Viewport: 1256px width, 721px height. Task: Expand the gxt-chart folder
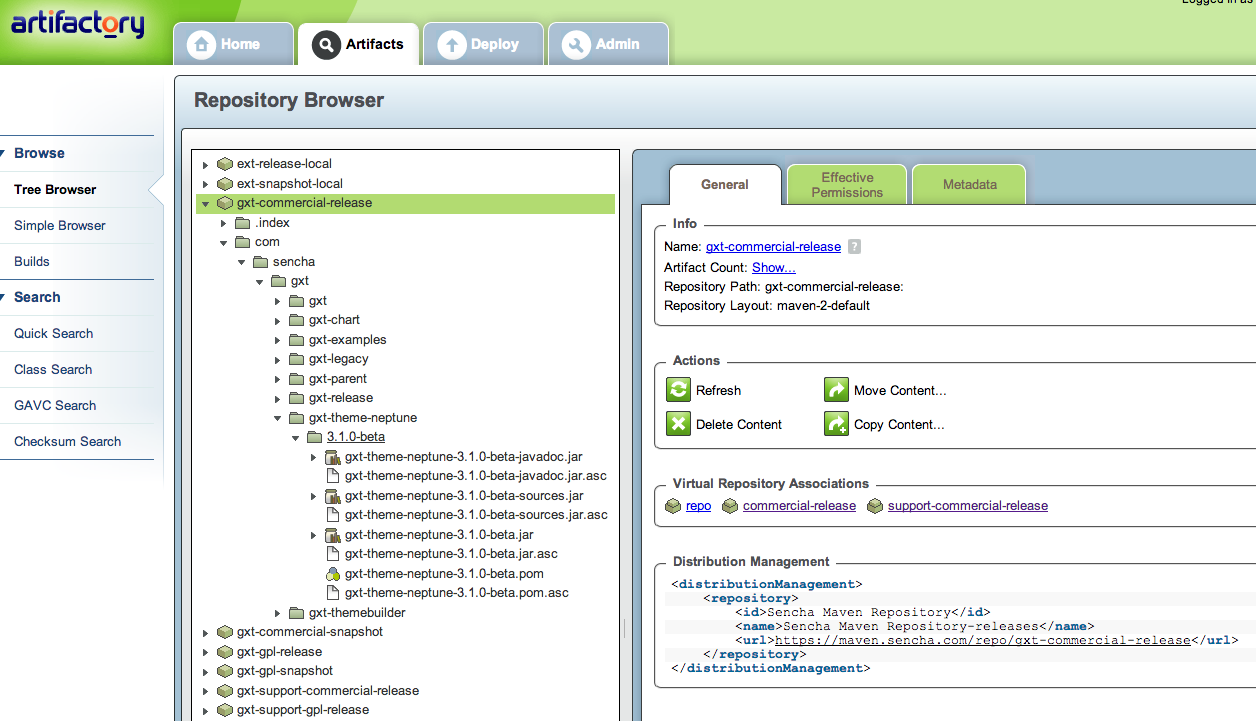coord(278,320)
